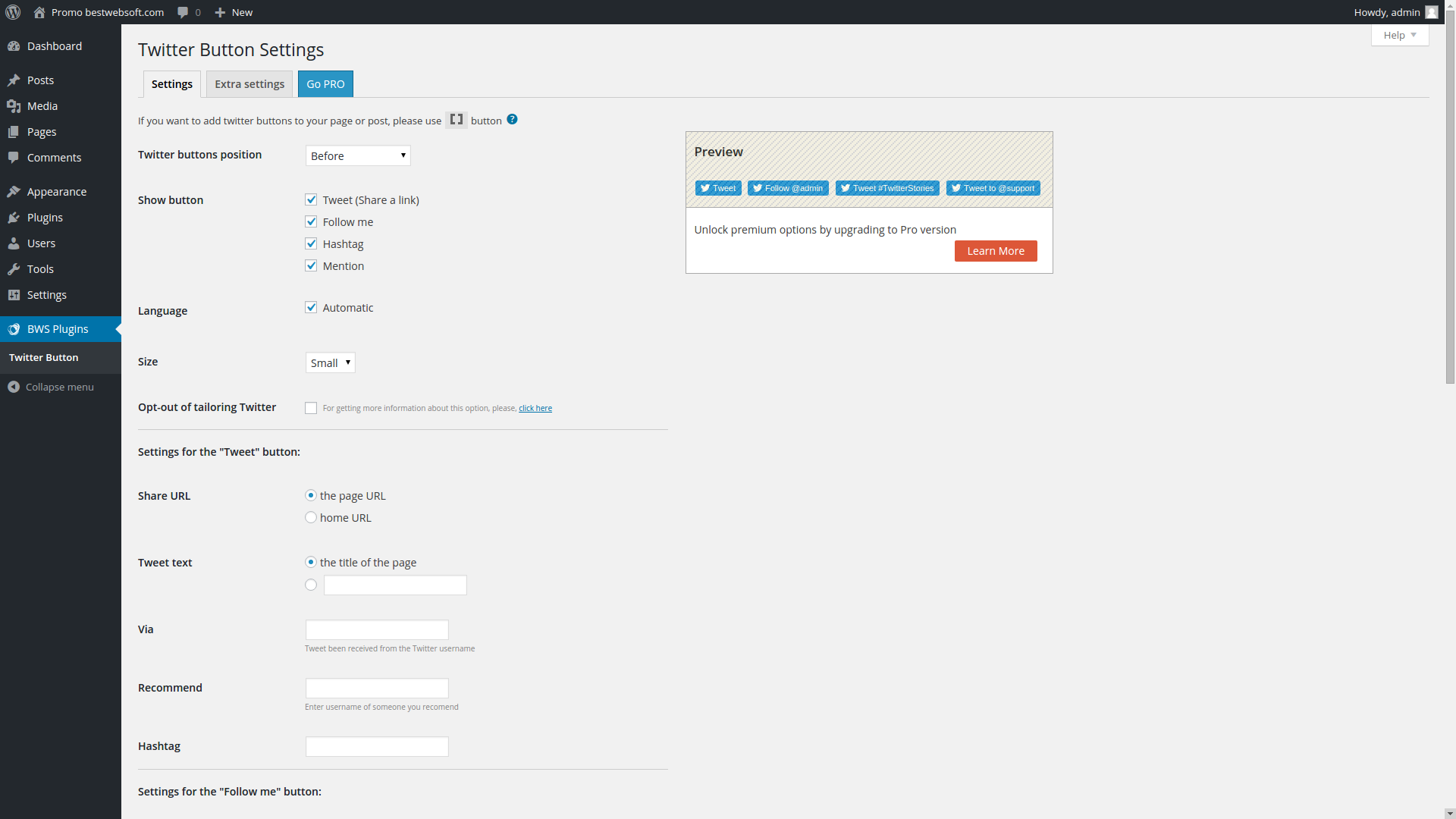This screenshot has height=819, width=1456.
Task: Follow the click here link
Action: coord(535,408)
